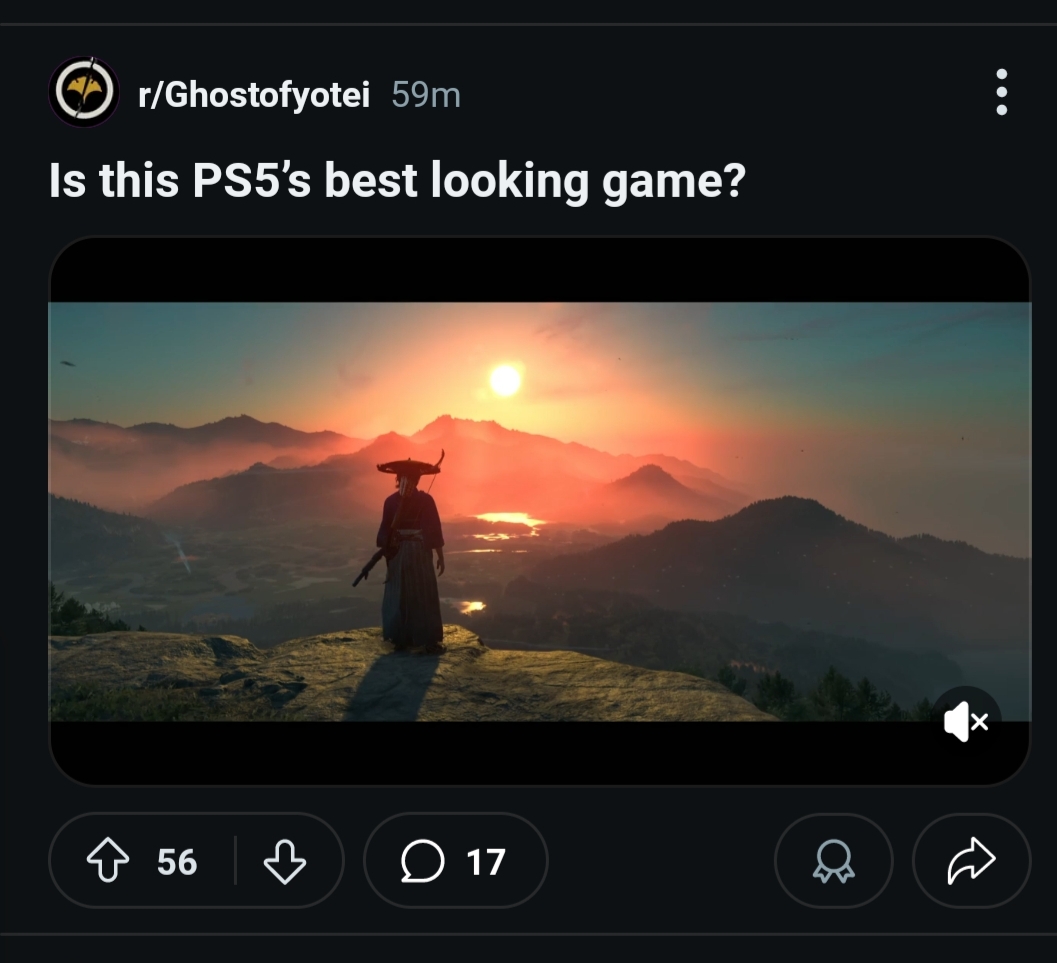Viewport: 1057px width, 963px height.
Task: Click the glowing lake reflection in the video
Action: click(506, 520)
